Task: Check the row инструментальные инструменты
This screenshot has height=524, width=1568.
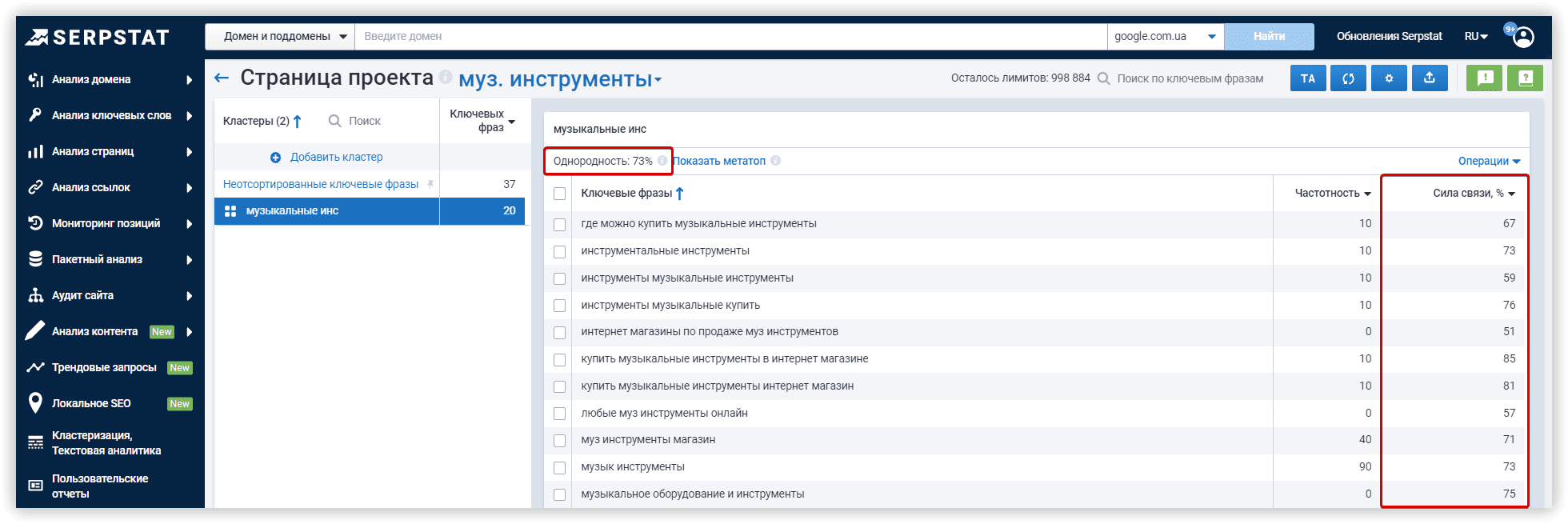Action: (560, 252)
